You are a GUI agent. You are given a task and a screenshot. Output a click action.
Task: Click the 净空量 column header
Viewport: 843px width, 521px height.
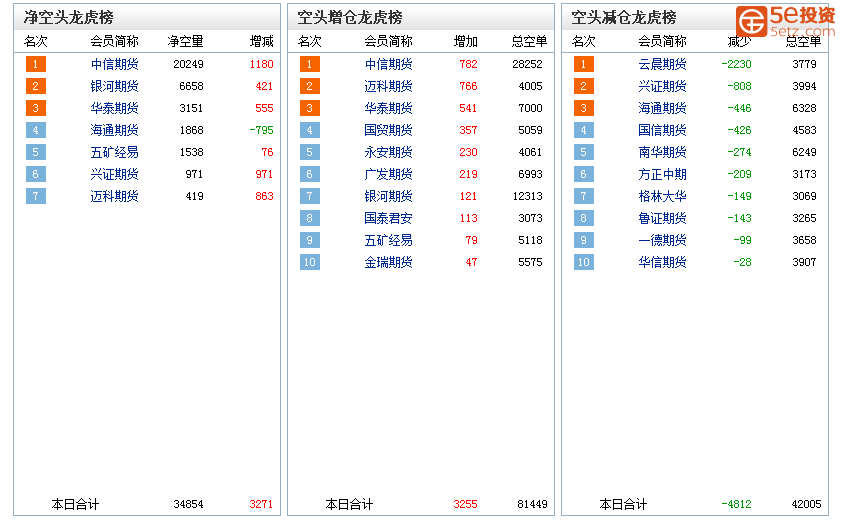point(185,41)
